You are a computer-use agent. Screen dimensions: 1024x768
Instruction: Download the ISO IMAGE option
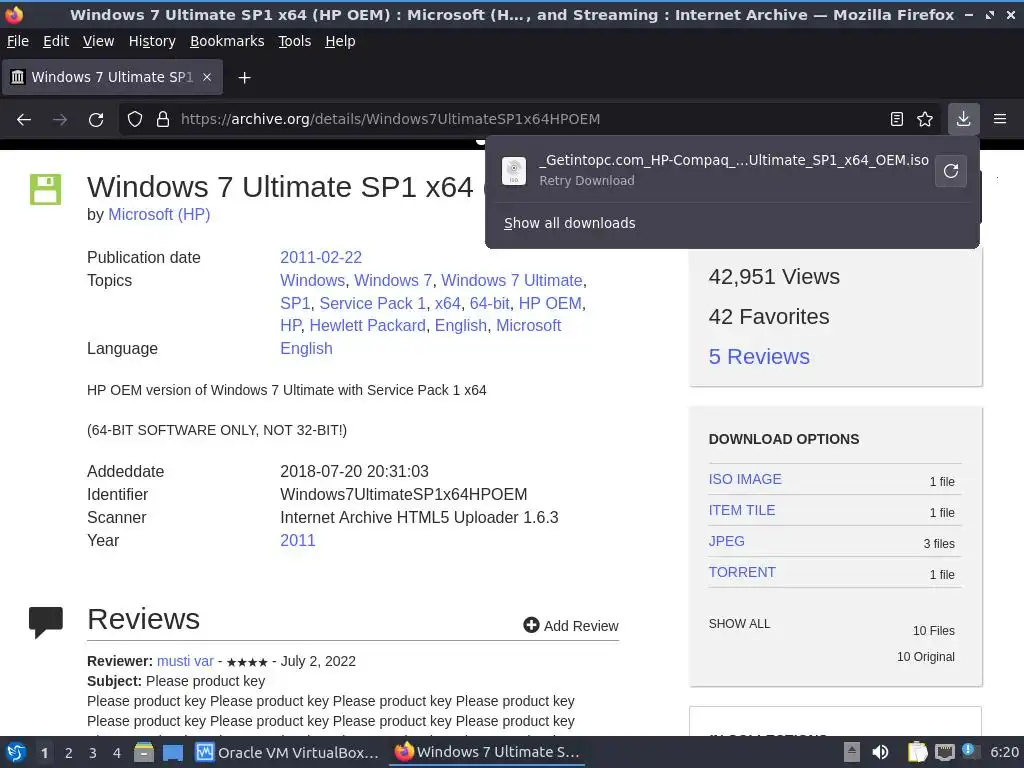click(x=745, y=479)
